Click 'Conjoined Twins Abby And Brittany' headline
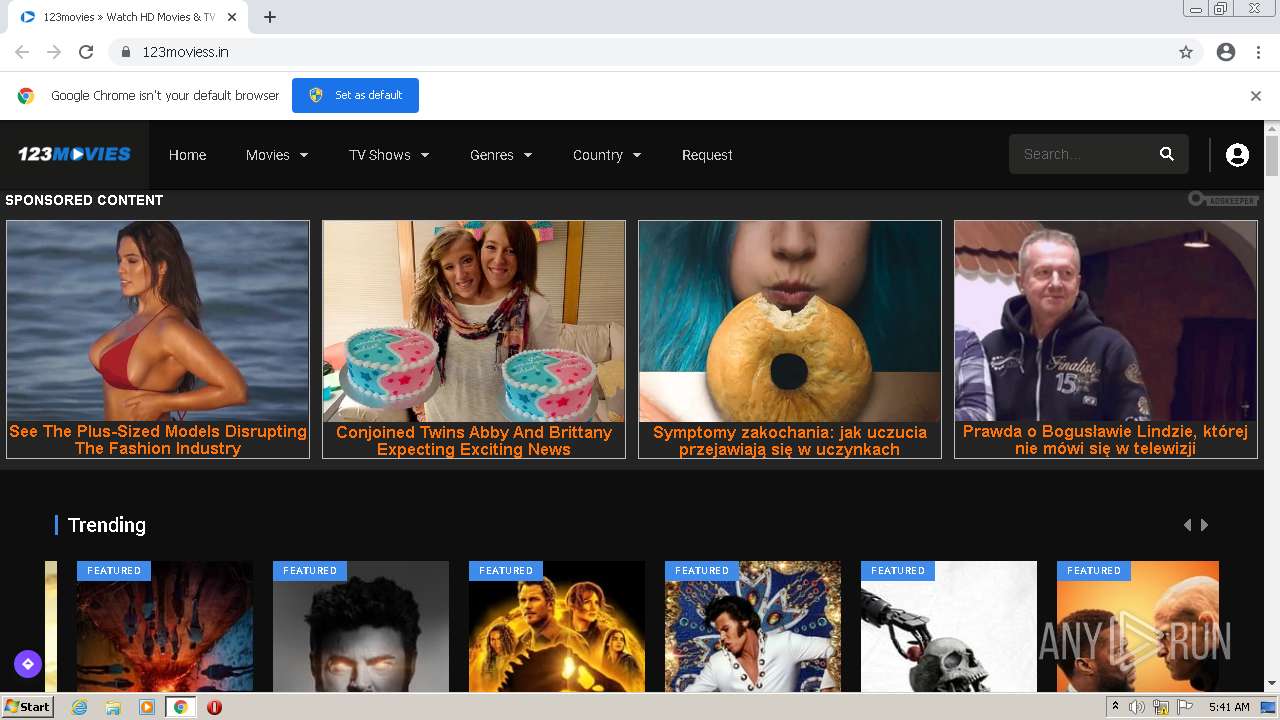1280x720 pixels. (474, 441)
